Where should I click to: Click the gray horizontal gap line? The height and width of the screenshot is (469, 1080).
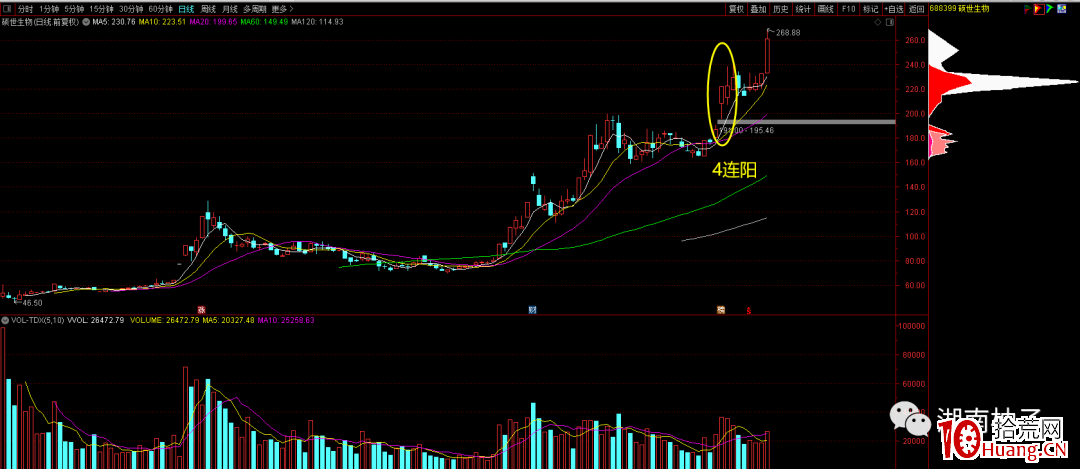tap(806, 122)
